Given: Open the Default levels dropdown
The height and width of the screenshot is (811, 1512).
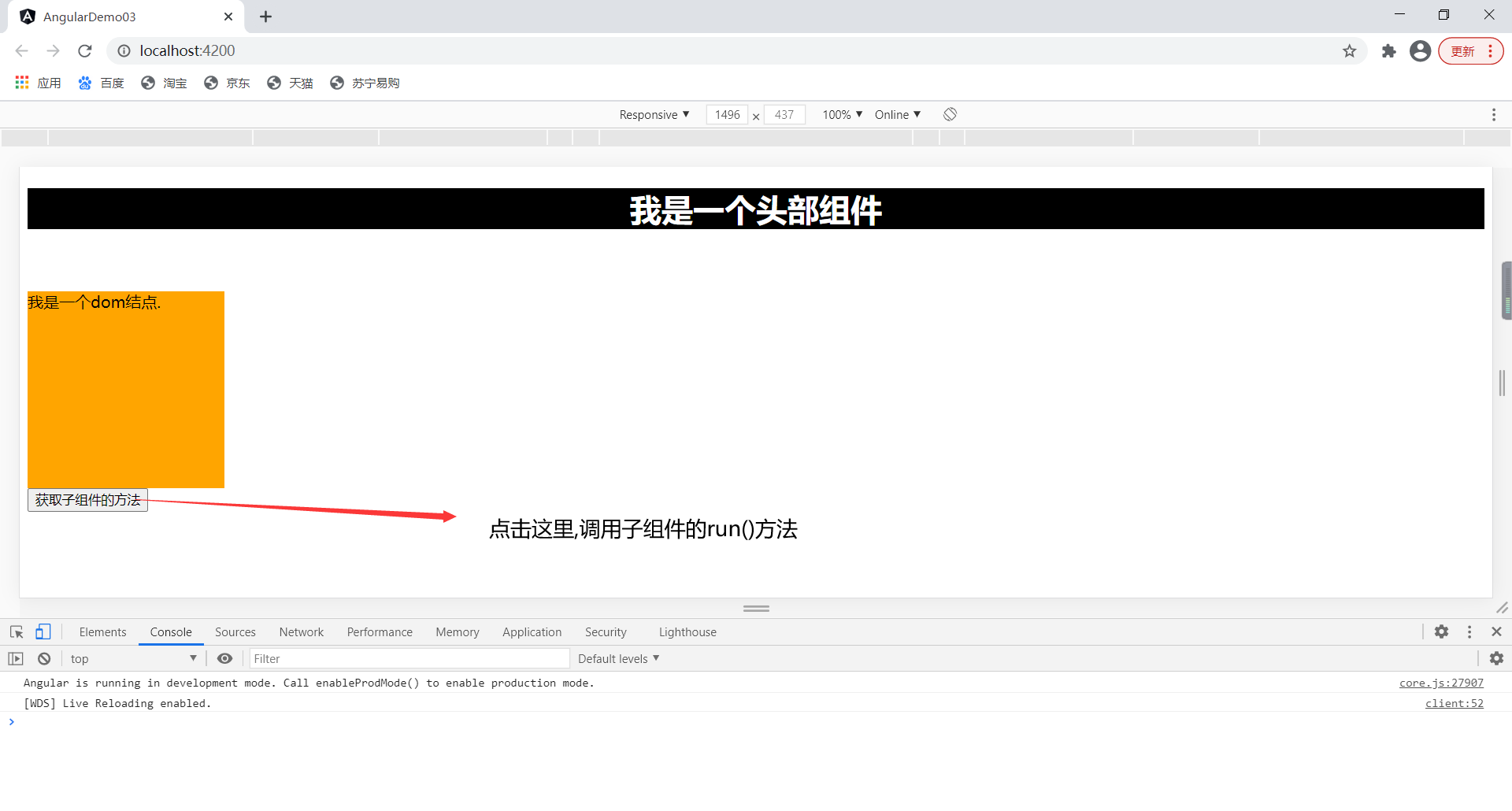Looking at the screenshot, I should click(618, 659).
